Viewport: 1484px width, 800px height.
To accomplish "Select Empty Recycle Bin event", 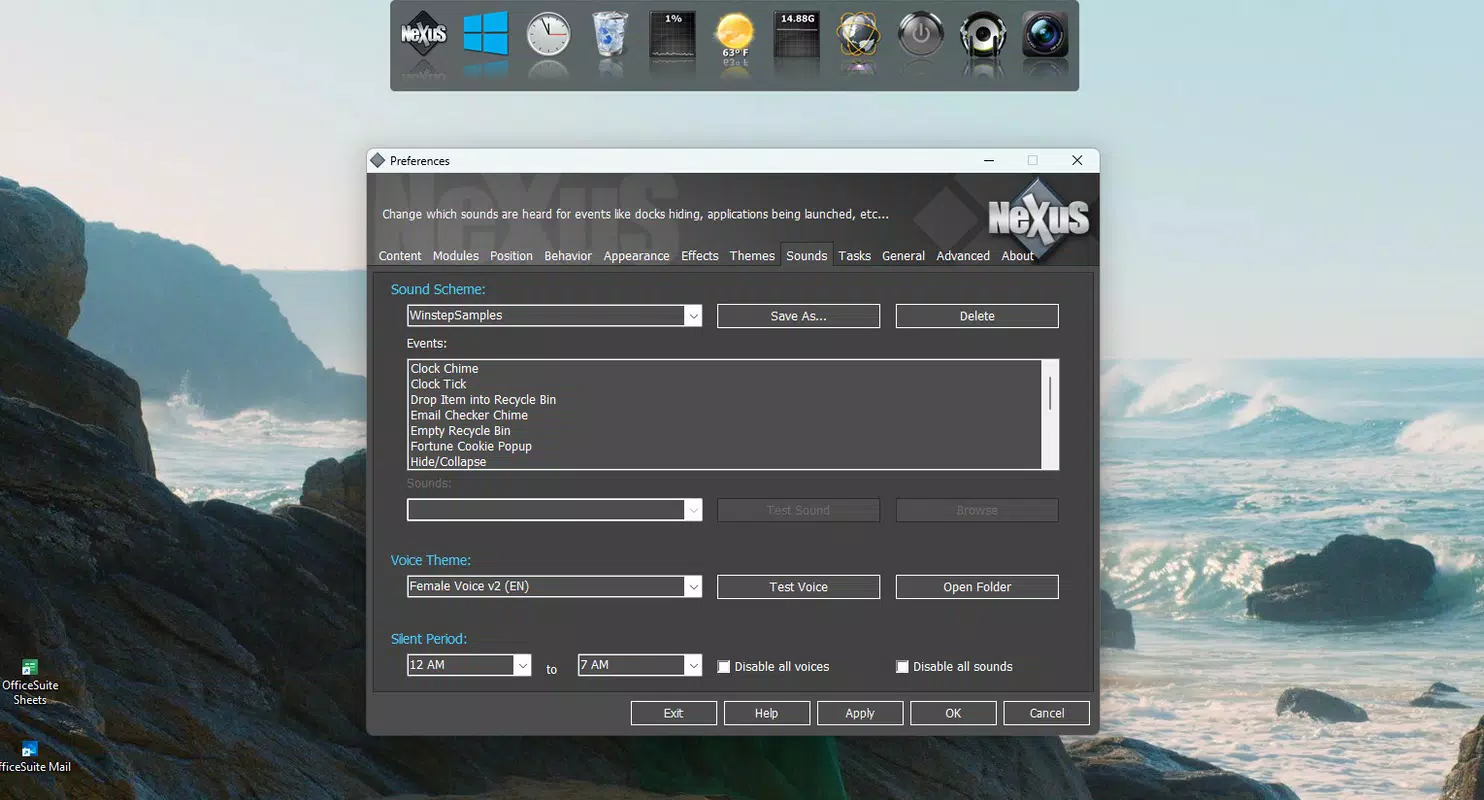I will [724, 431].
